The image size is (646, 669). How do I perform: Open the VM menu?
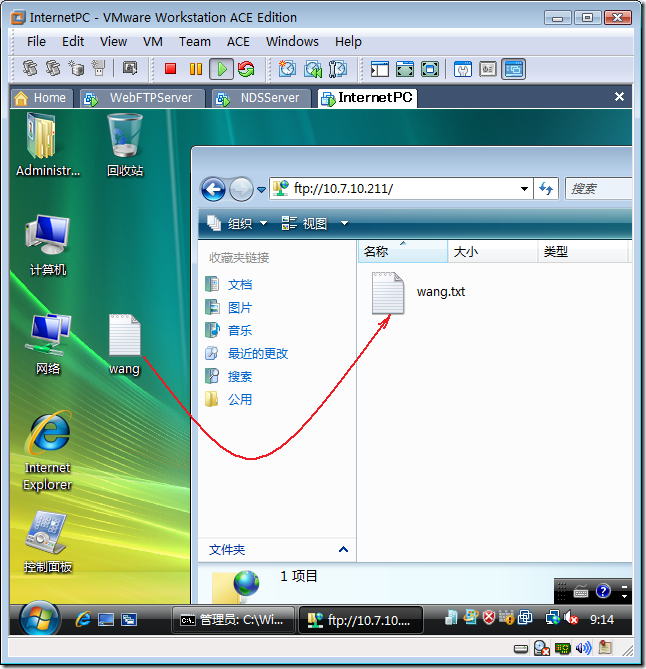152,42
